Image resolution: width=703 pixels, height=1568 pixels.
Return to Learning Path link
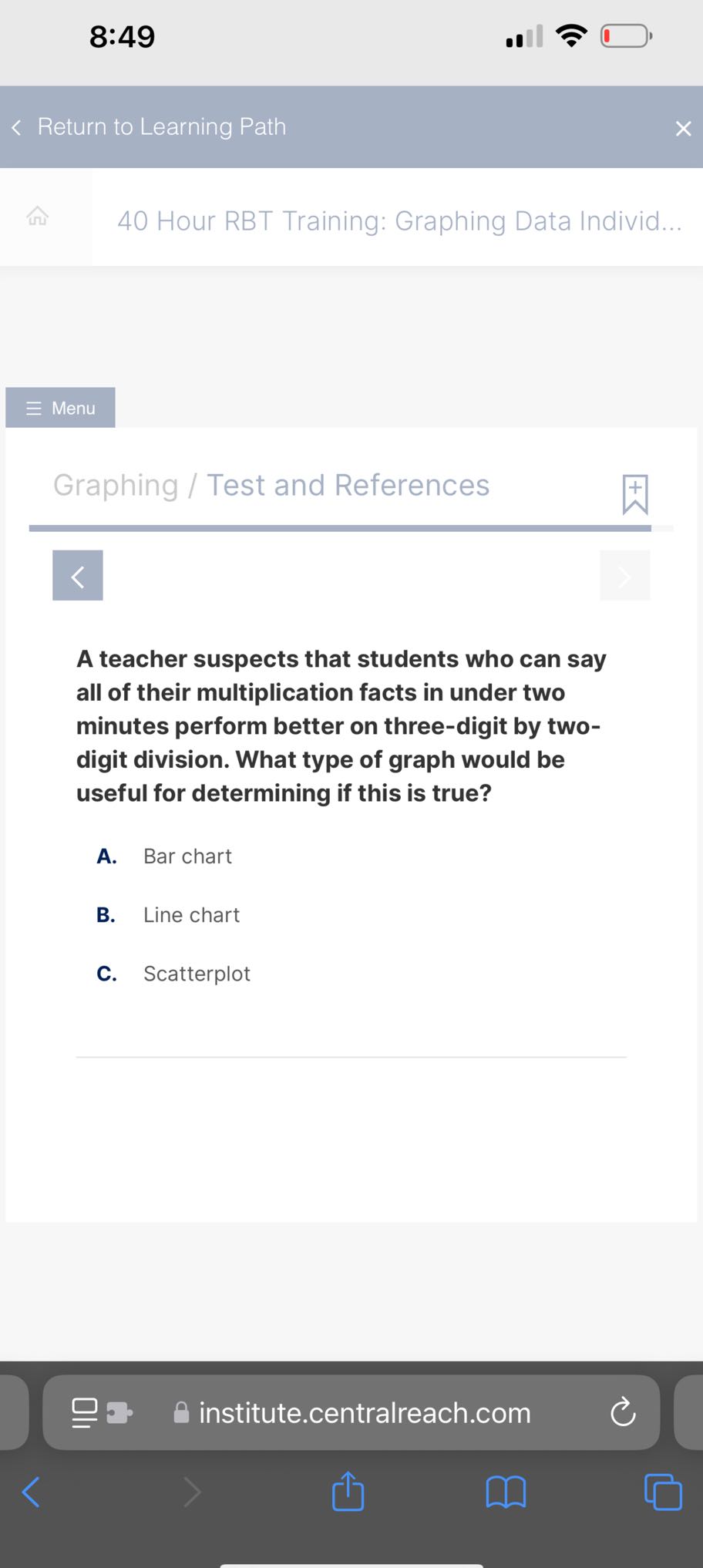[x=160, y=127]
